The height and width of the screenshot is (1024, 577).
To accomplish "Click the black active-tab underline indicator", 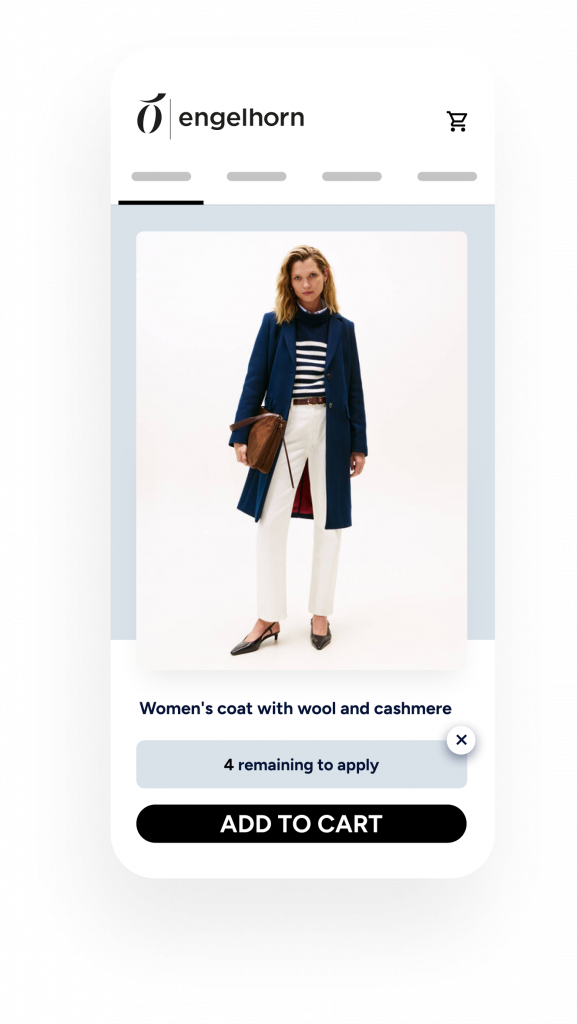I will click(161, 202).
